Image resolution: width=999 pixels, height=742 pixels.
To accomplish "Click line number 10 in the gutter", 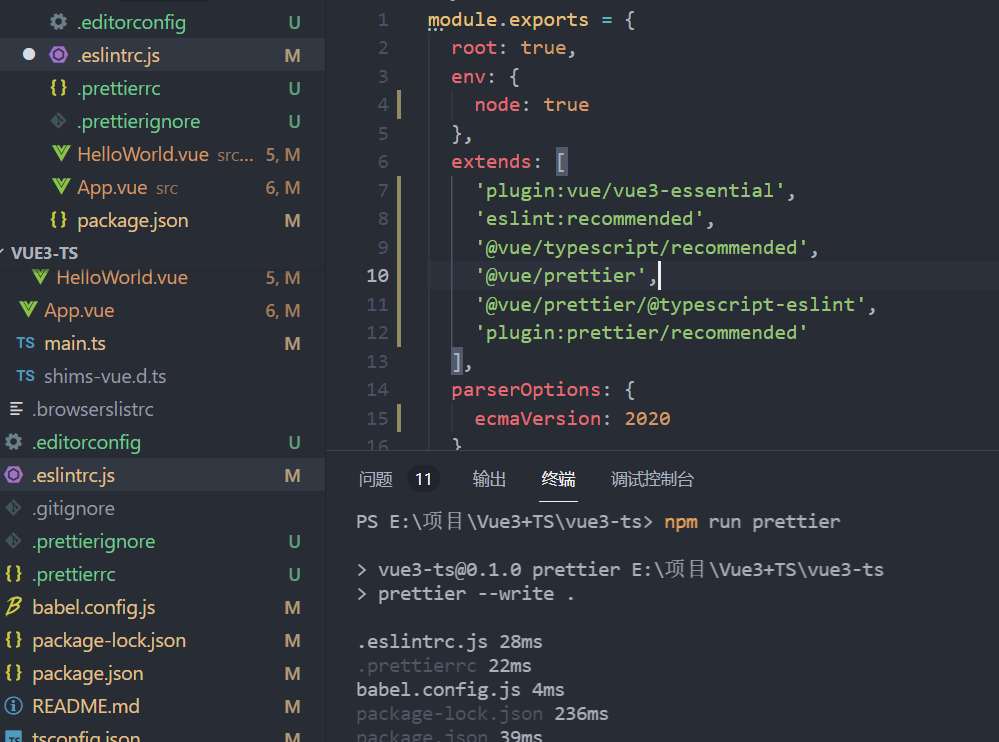I will click(377, 276).
